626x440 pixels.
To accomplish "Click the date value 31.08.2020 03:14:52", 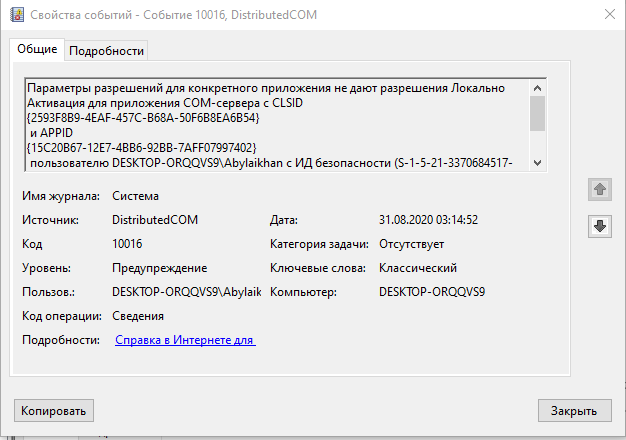I will tap(428, 220).
